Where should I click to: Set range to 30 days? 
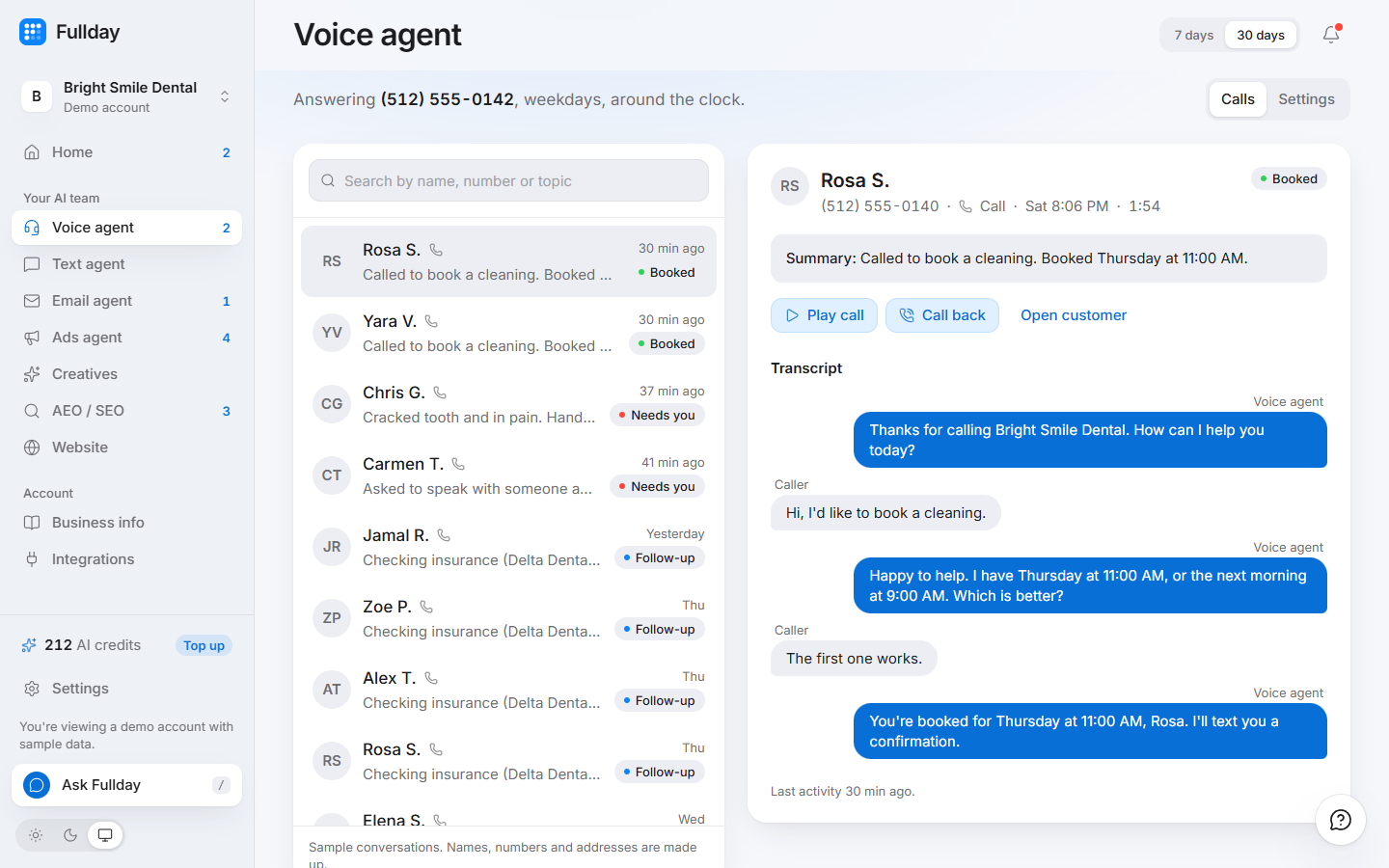(1261, 35)
